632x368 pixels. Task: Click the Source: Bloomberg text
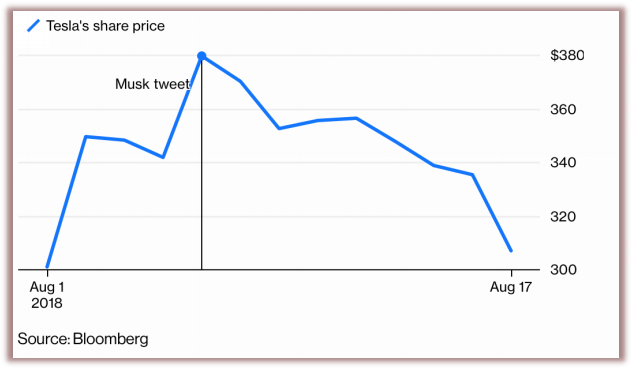tap(83, 339)
